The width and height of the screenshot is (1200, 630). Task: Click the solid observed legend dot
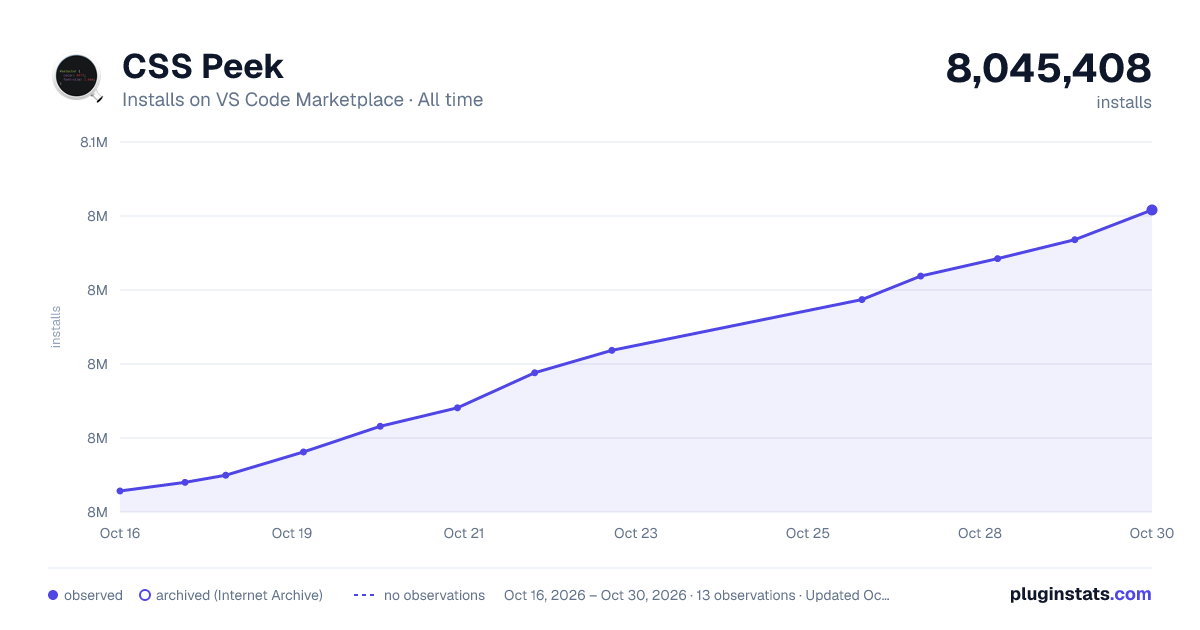(53, 595)
